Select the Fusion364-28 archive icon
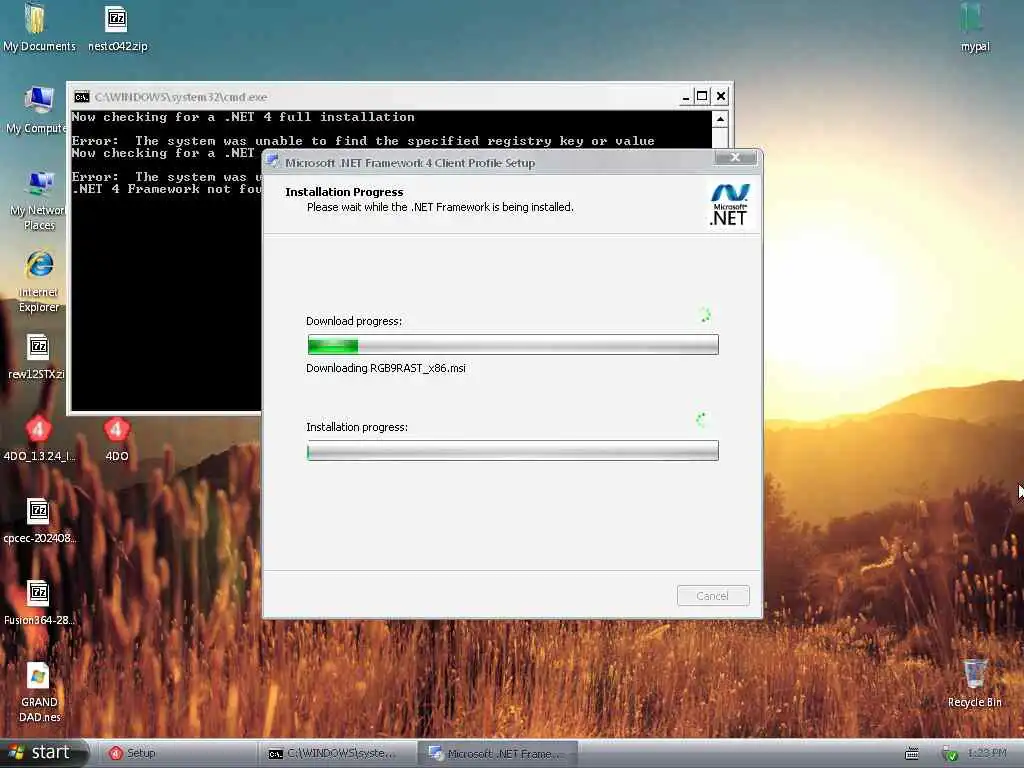 coord(39,602)
